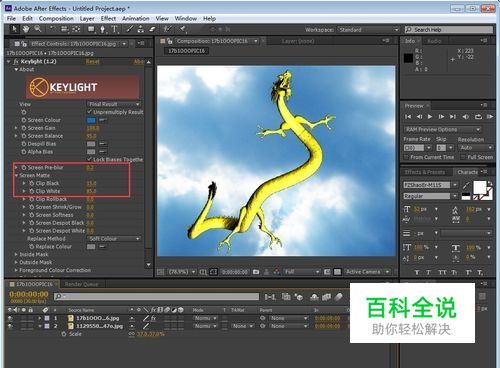This screenshot has height=368, width=500.
Task: Select the Horizontal Type tool
Action: click(114, 29)
